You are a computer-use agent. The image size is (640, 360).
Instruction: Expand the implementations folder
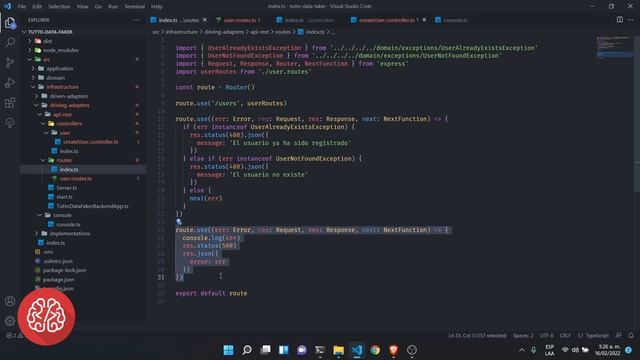click(x=37, y=233)
